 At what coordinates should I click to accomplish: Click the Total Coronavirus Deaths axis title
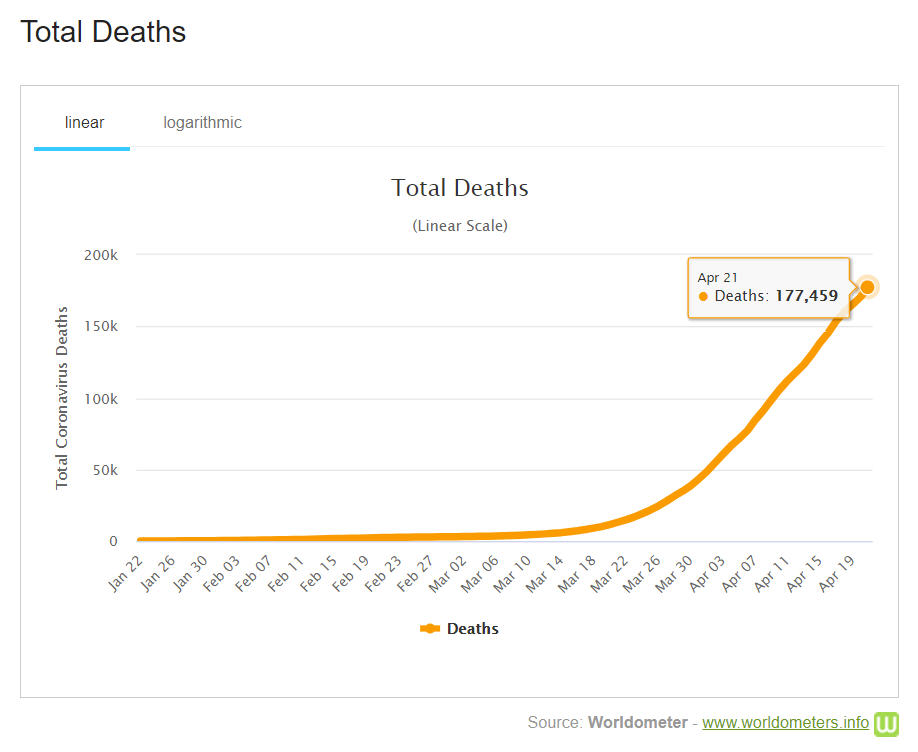[62, 398]
